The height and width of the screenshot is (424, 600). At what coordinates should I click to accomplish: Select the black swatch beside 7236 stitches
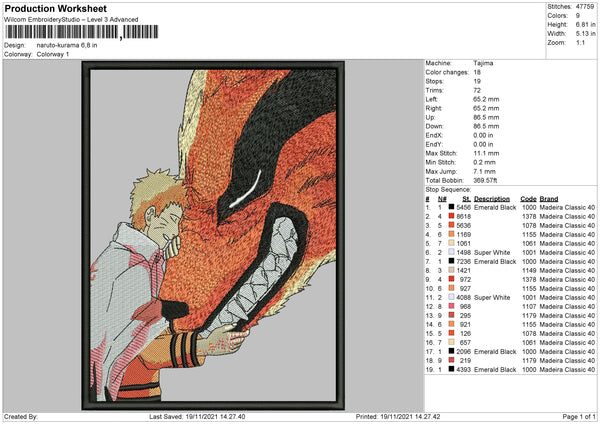pyautogui.click(x=452, y=261)
